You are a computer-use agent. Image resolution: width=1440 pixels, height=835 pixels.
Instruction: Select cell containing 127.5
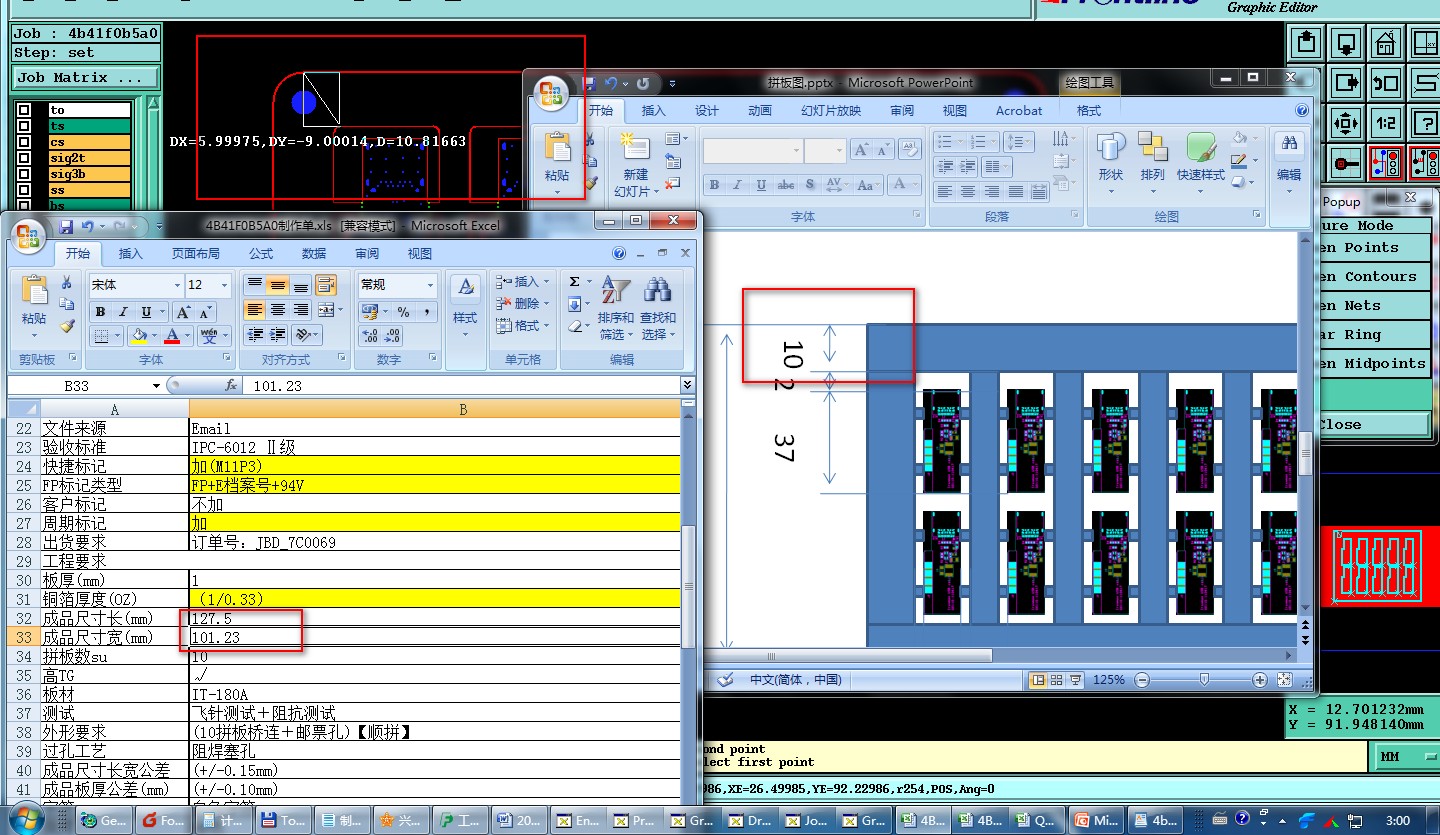(x=435, y=618)
